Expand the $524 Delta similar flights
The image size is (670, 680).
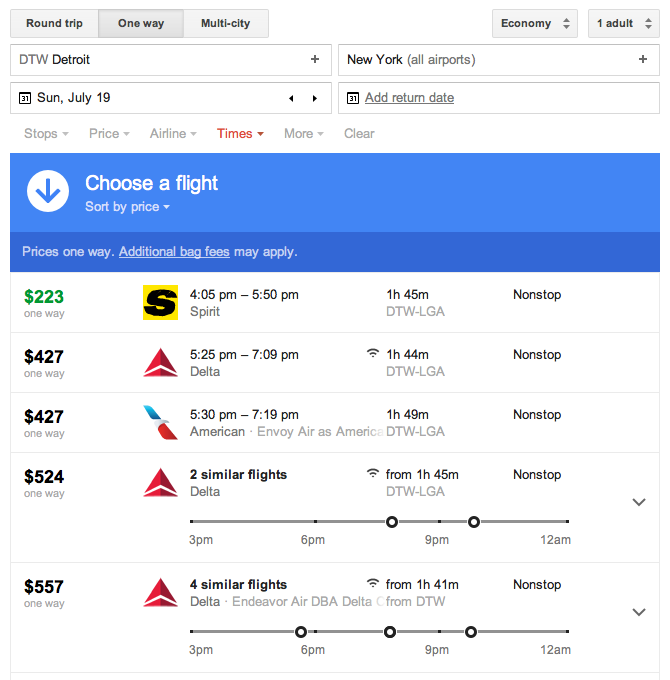click(x=639, y=502)
